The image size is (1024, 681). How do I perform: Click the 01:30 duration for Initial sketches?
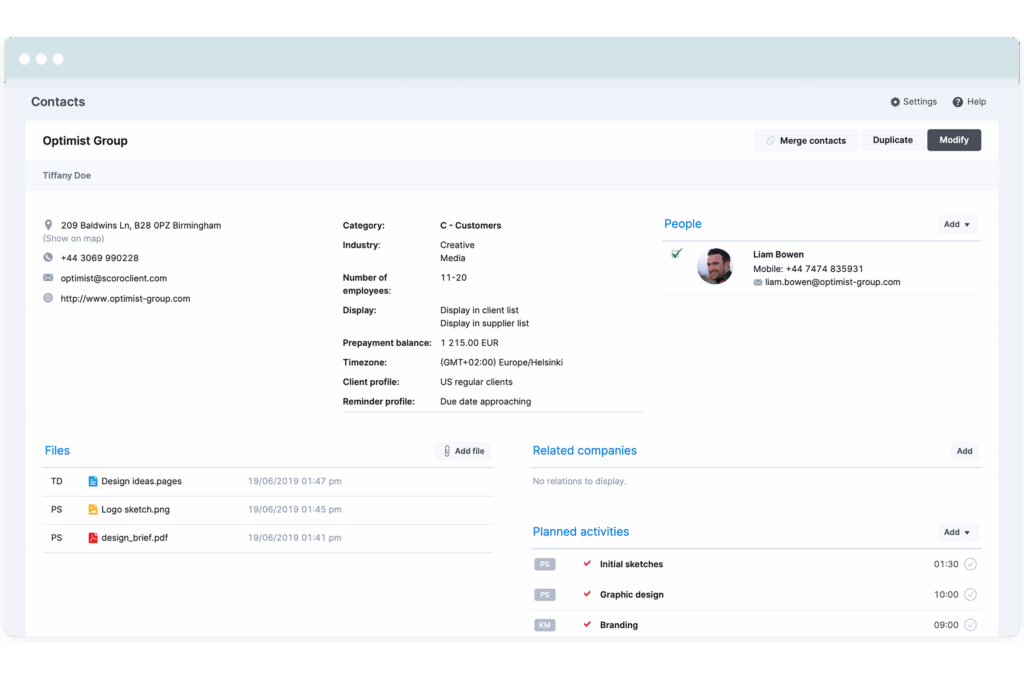(x=946, y=564)
